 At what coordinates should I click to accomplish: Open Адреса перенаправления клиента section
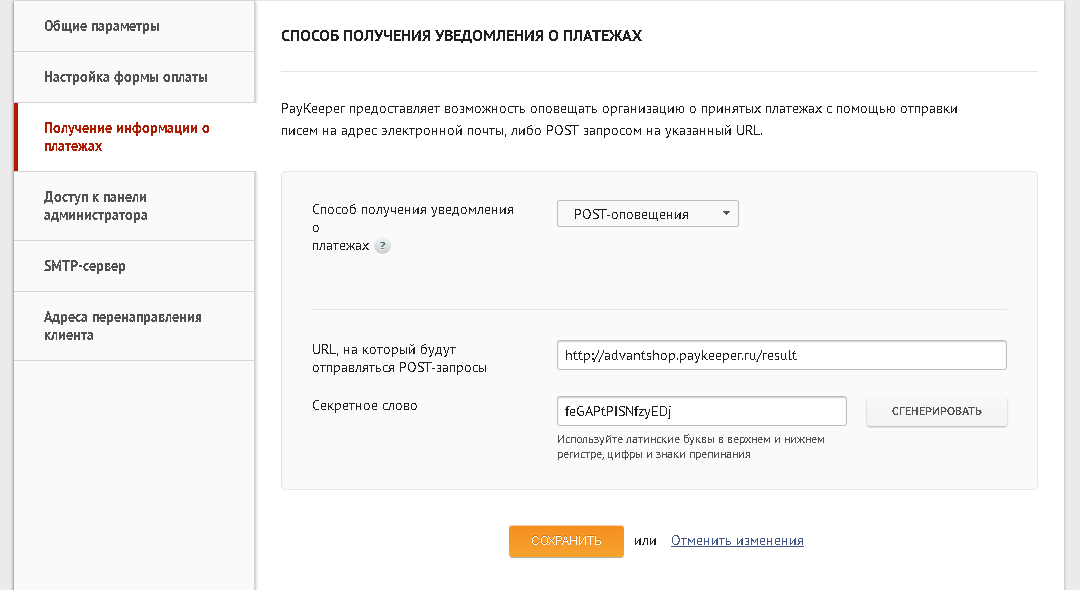coord(123,326)
